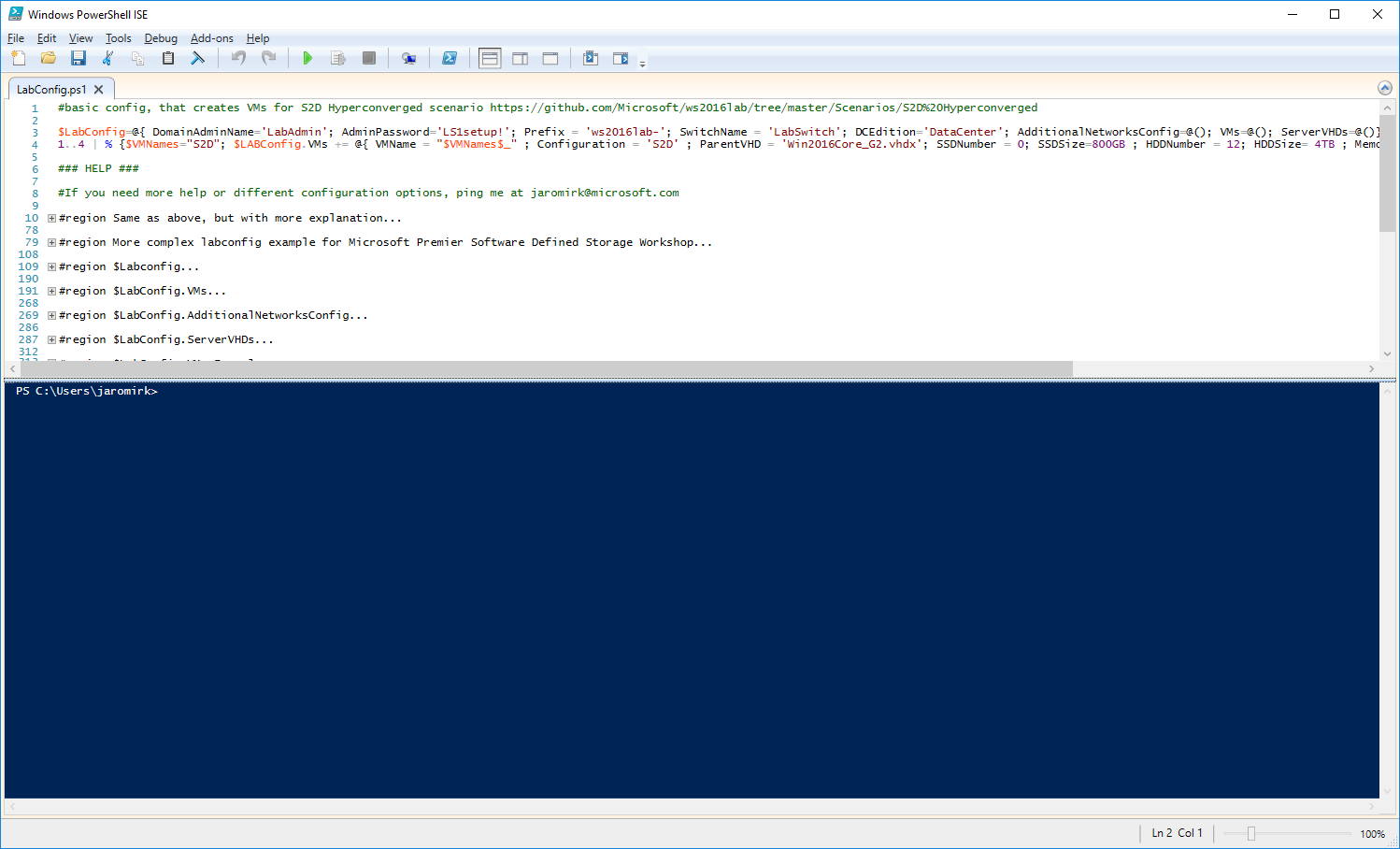Redo the last edit

(x=269, y=58)
